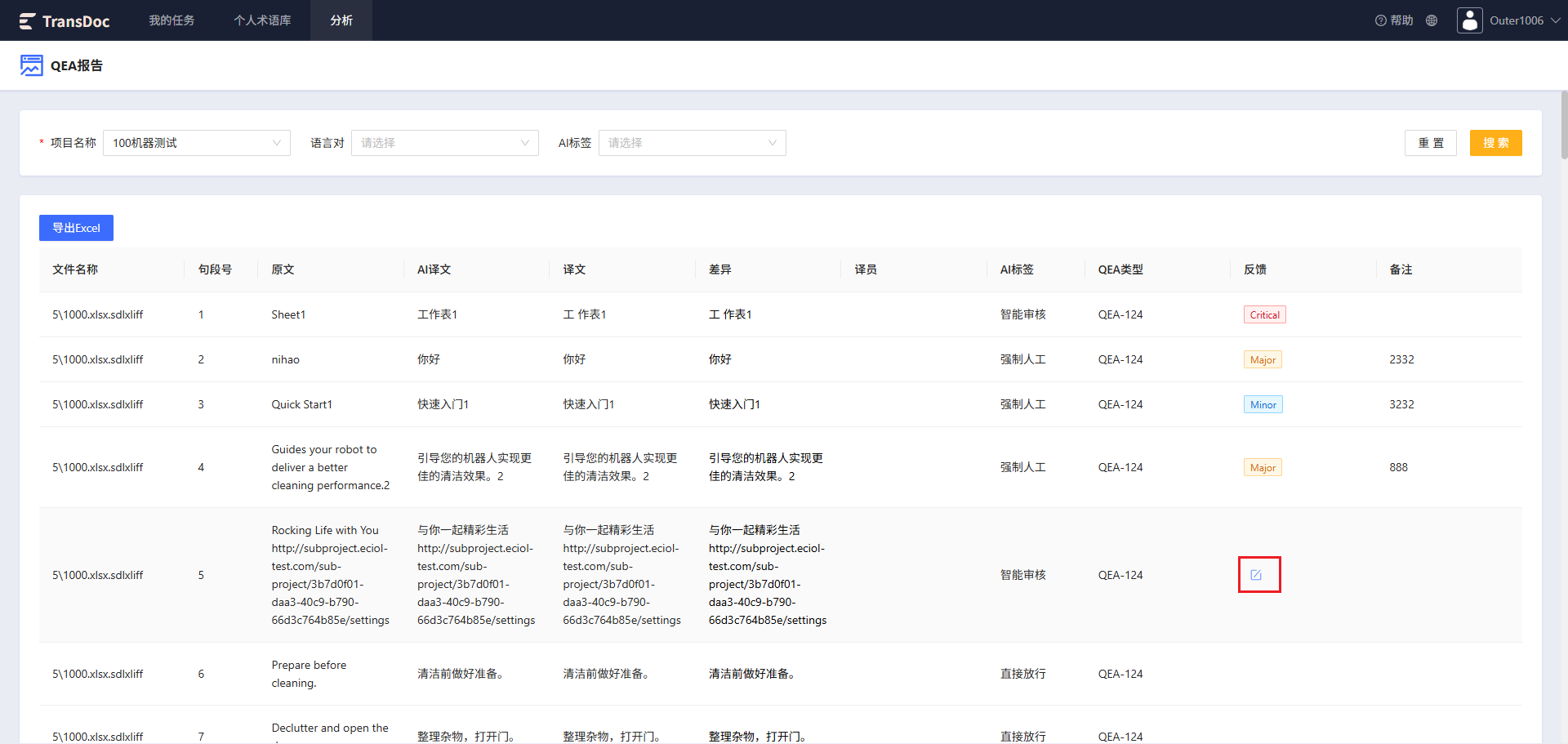Click the QEA报告 page icon

click(32, 65)
